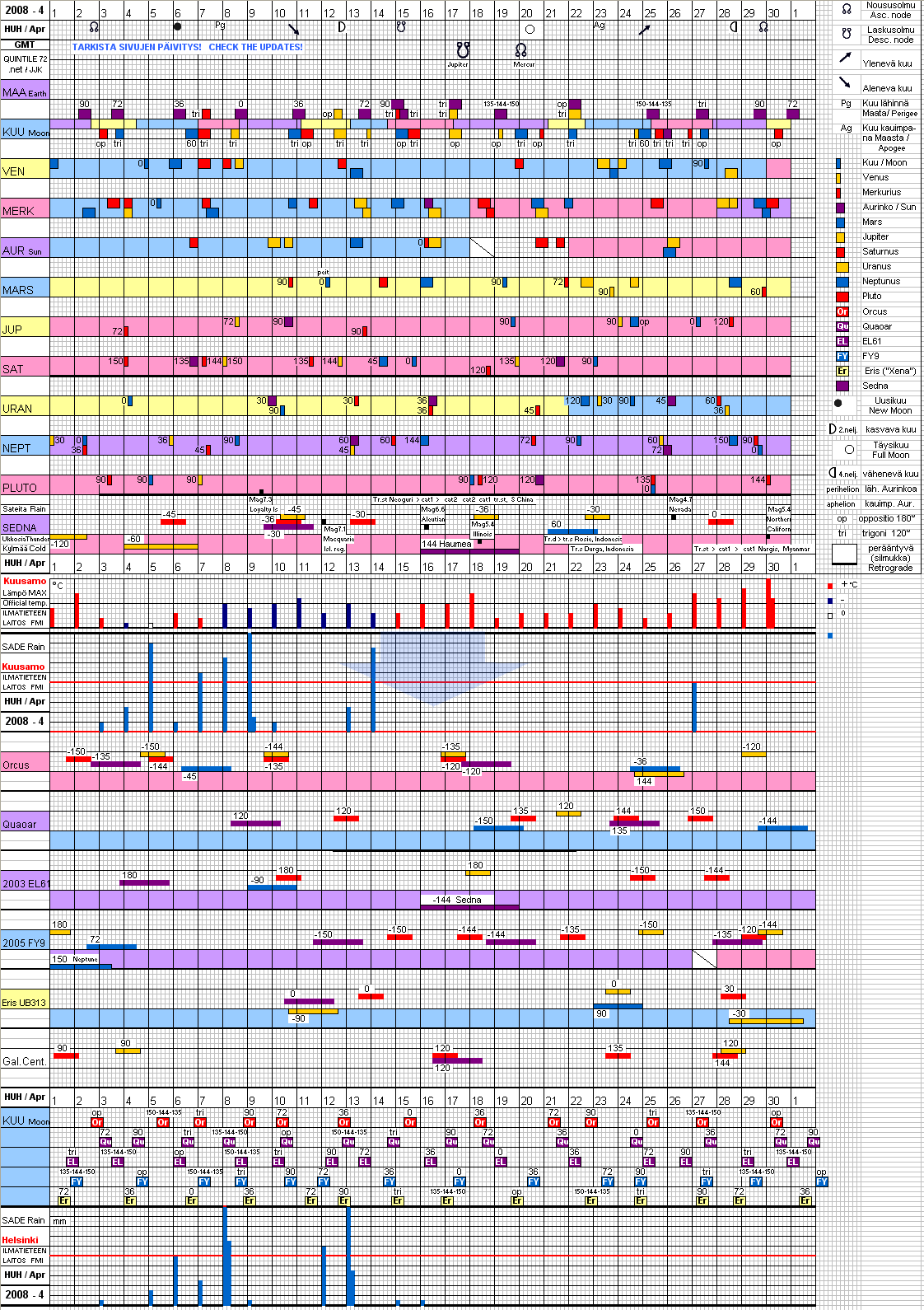The height and width of the screenshot is (1310, 924).
Task: Open the 'CHECK THE UPDATES!' link
Action: tap(255, 47)
